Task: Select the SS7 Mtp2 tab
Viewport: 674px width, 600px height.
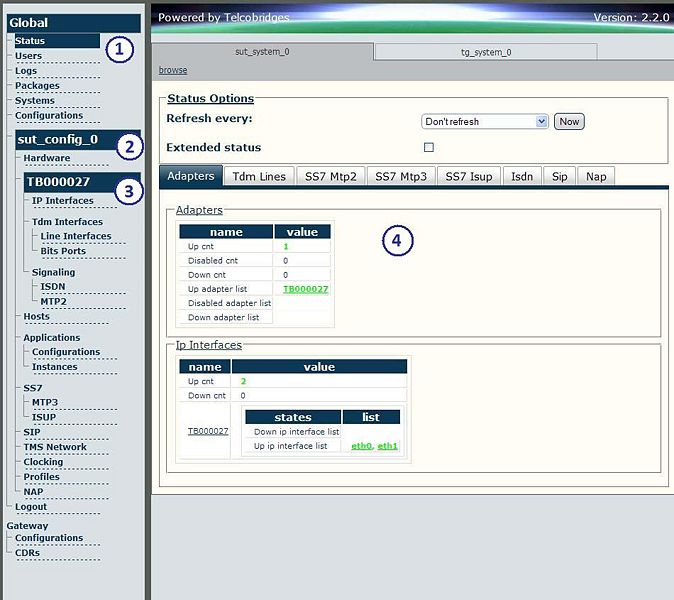Action: click(x=331, y=177)
